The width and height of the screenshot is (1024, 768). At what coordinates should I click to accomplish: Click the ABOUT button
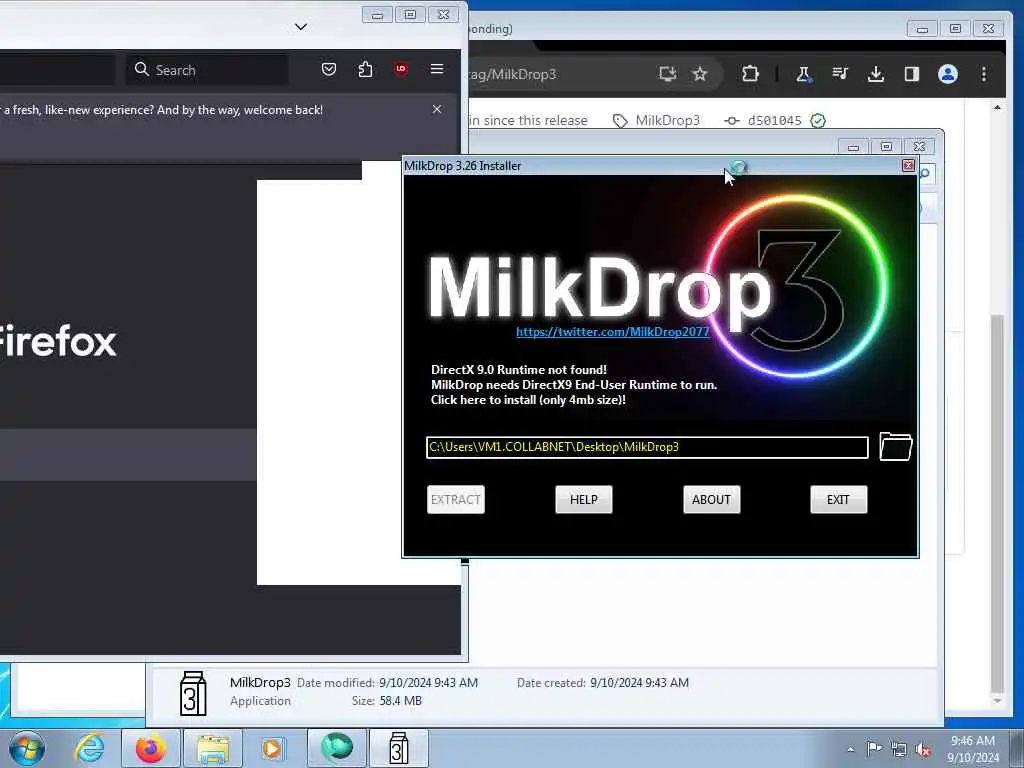pos(711,500)
